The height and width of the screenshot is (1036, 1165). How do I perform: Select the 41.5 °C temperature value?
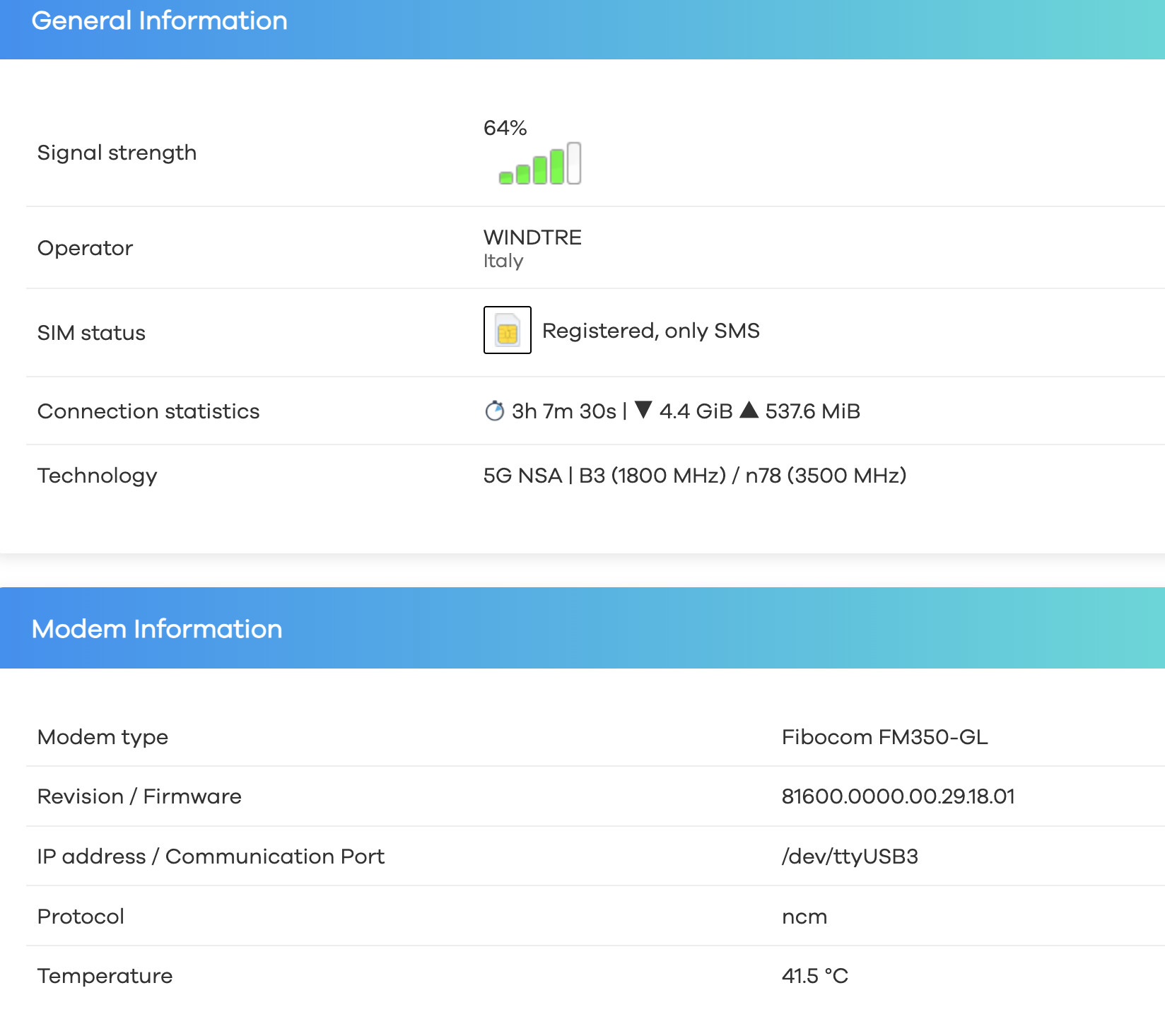[815, 976]
